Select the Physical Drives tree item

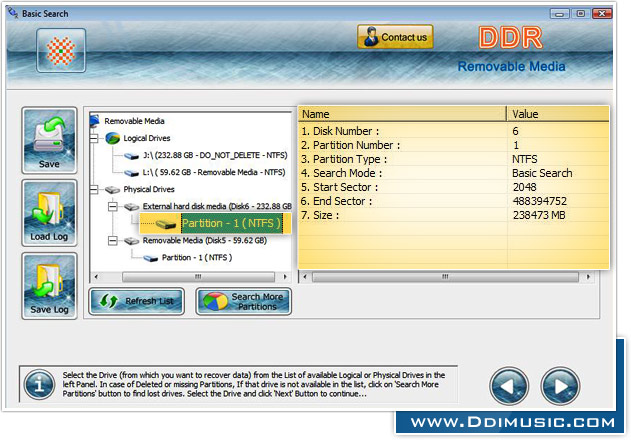[x=148, y=189]
